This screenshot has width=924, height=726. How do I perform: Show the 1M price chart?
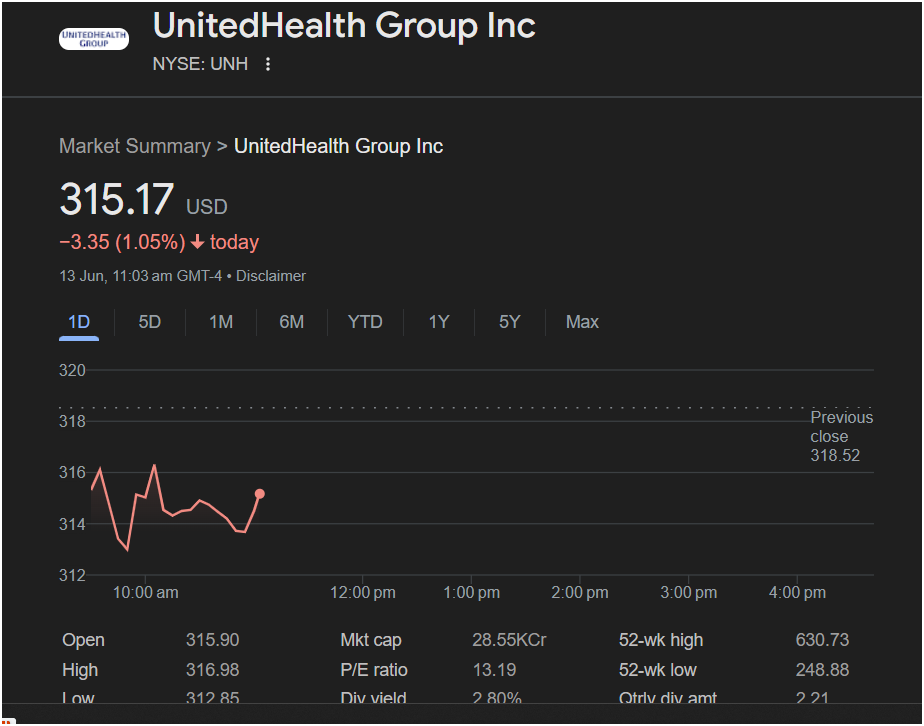[x=221, y=322]
